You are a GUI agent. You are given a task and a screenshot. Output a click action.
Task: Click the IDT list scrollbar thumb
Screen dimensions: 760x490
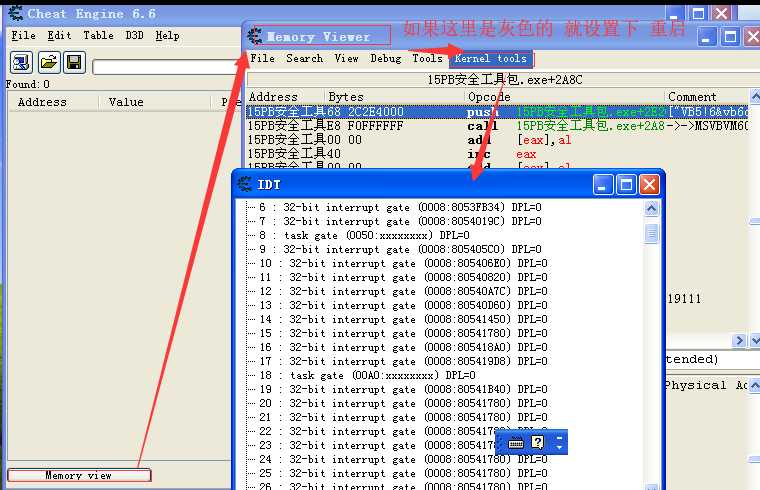click(651, 234)
